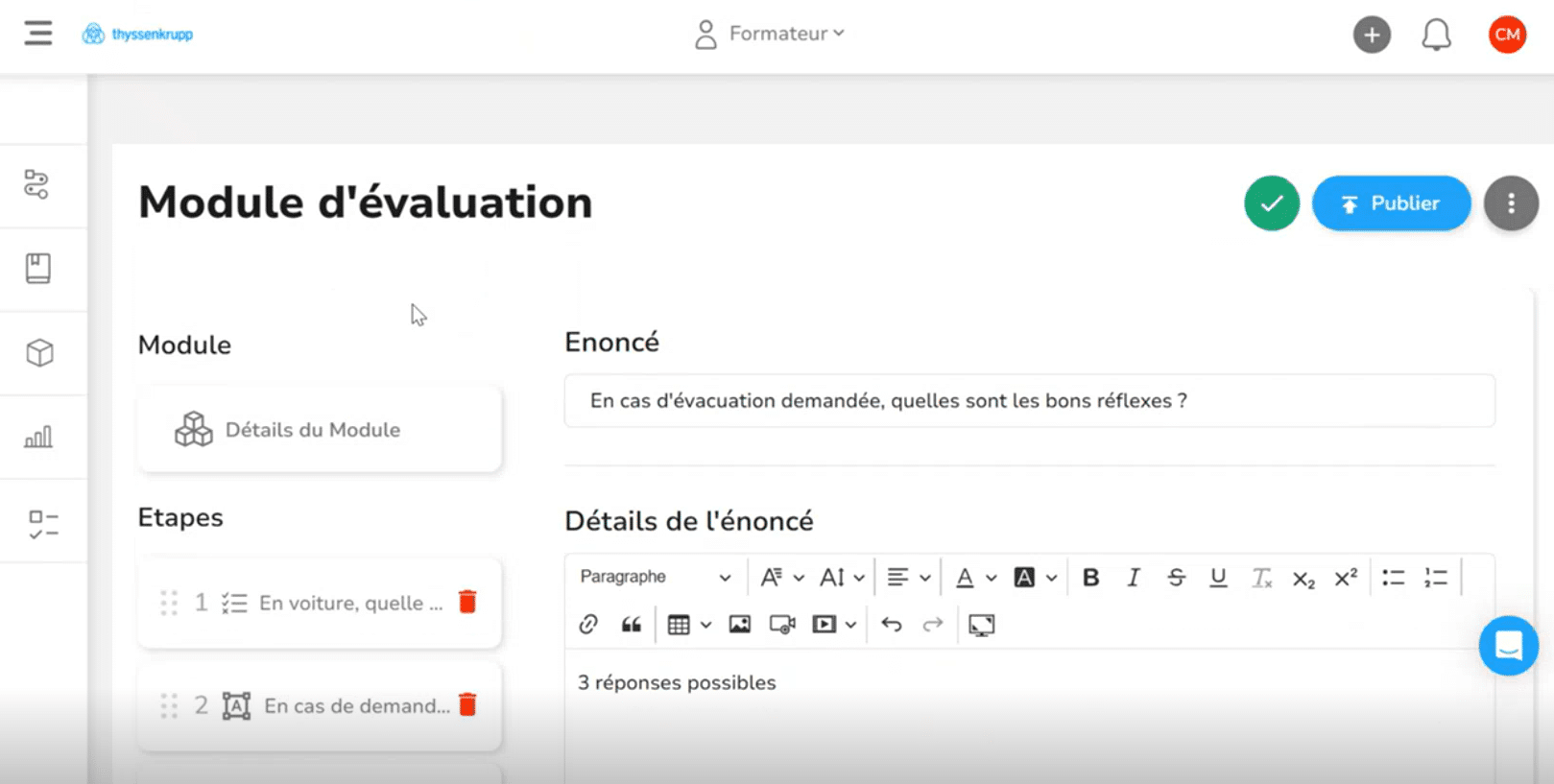Click the Bold formatting icon
1554x784 pixels.
click(1090, 578)
